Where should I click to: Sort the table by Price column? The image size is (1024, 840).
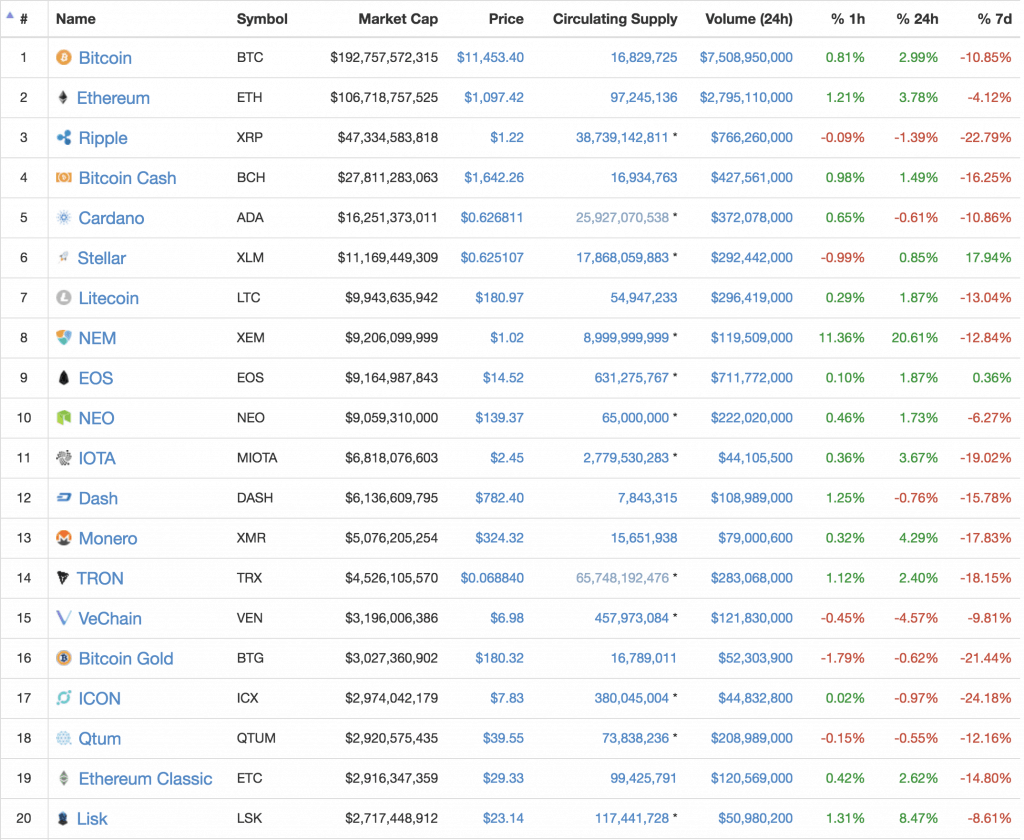tap(506, 19)
